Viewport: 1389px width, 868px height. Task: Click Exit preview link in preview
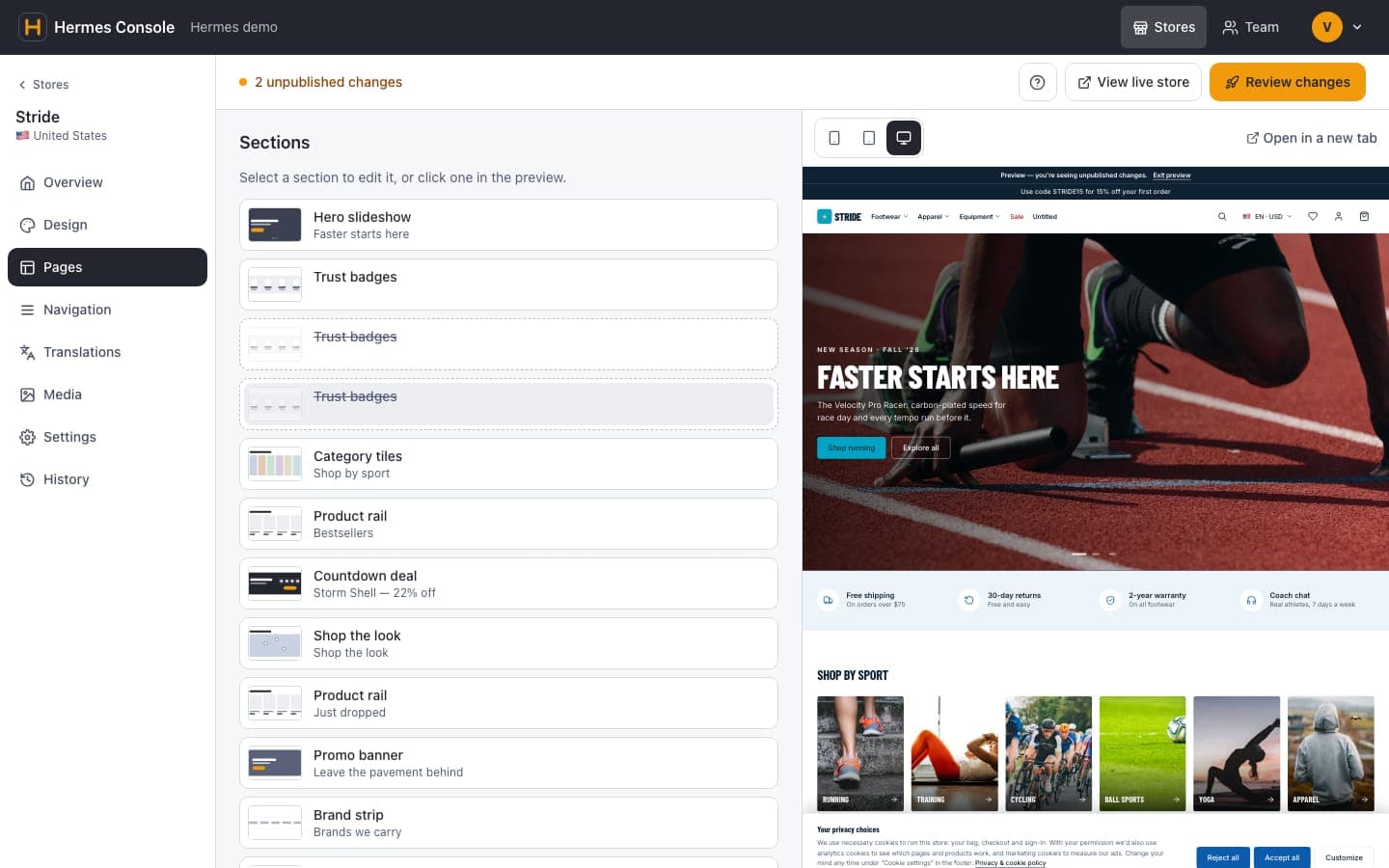click(1172, 176)
